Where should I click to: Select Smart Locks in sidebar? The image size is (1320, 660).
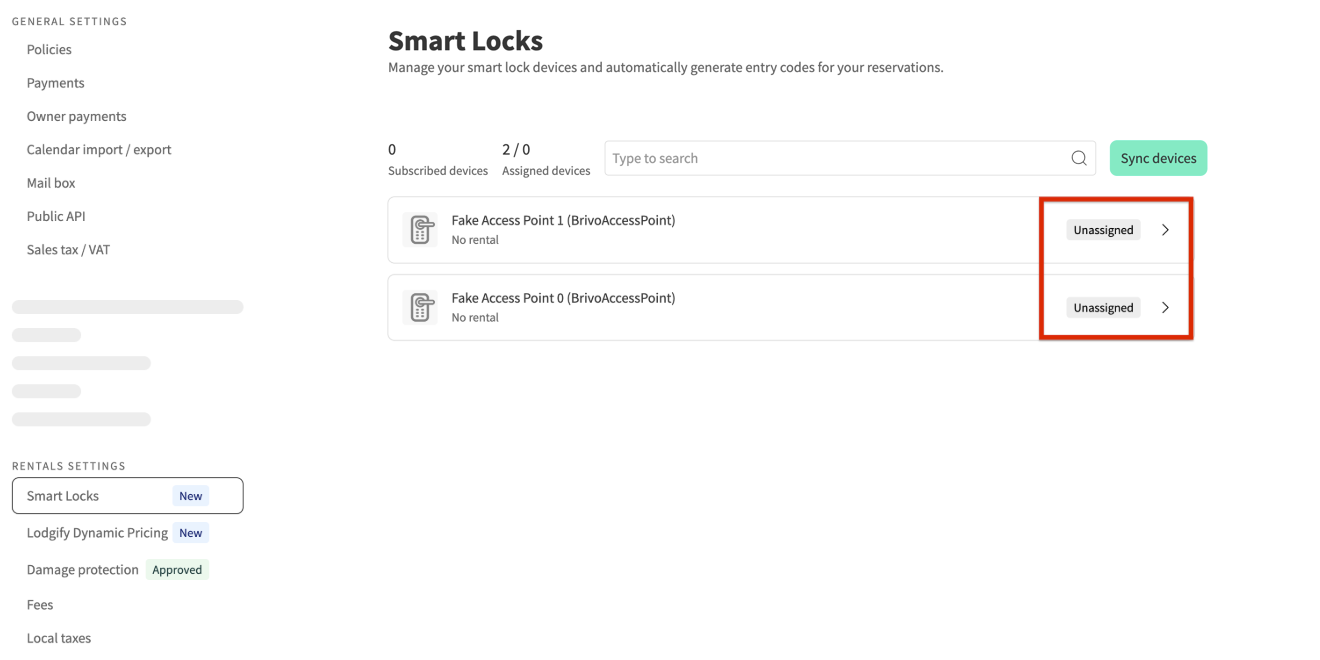tap(63, 496)
